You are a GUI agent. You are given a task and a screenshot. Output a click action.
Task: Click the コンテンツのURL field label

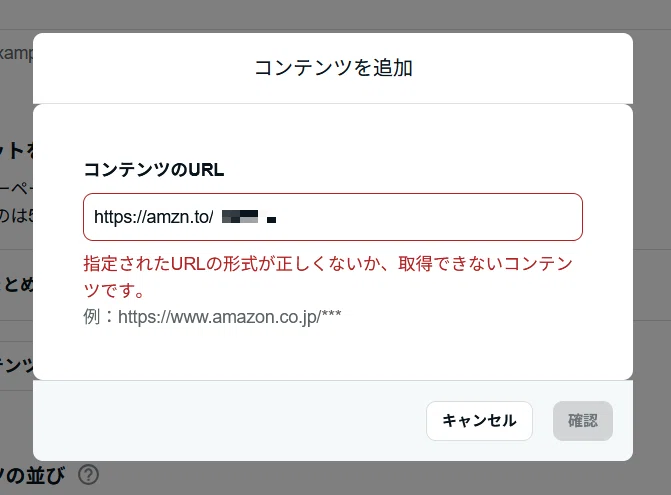[154, 169]
